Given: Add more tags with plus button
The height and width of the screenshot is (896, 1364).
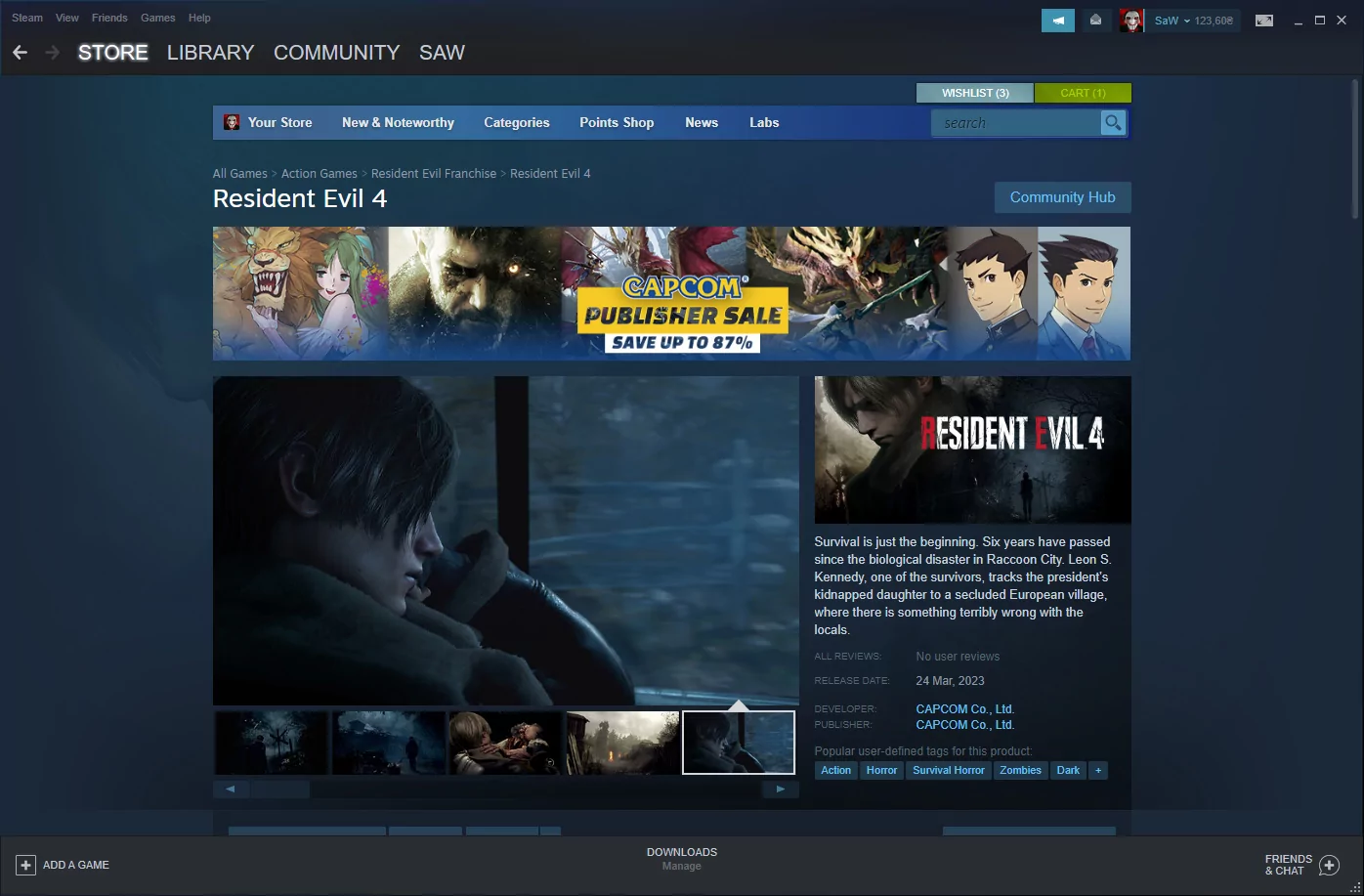Looking at the screenshot, I should coord(1098,770).
